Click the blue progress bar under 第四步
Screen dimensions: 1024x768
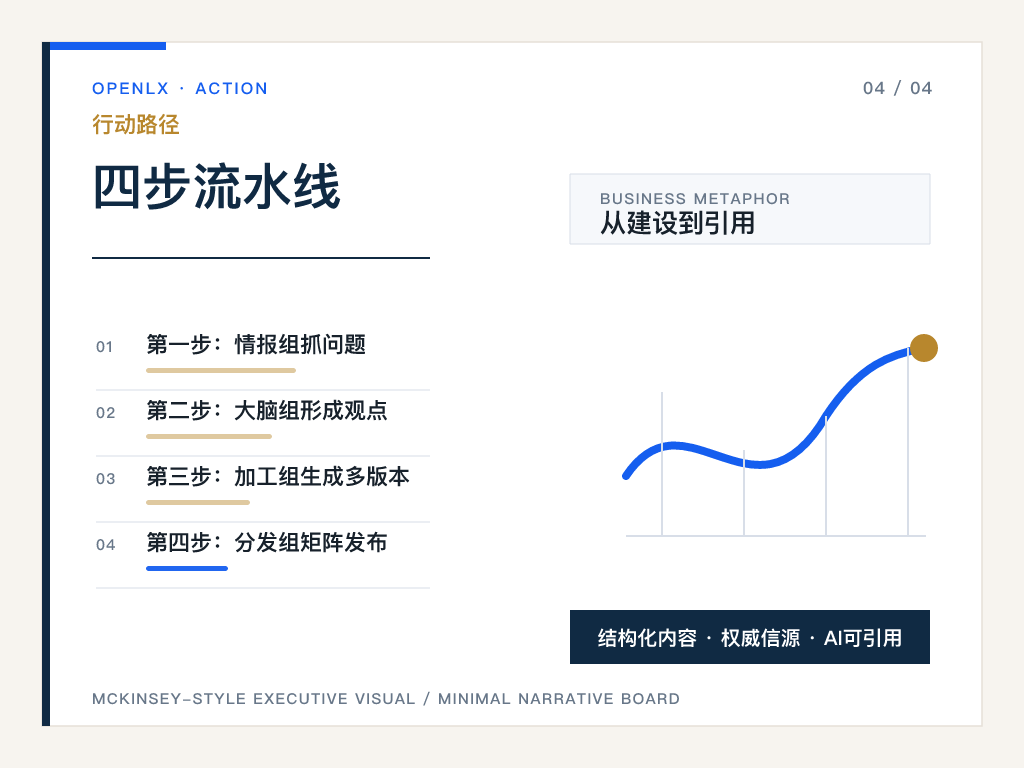click(187, 568)
